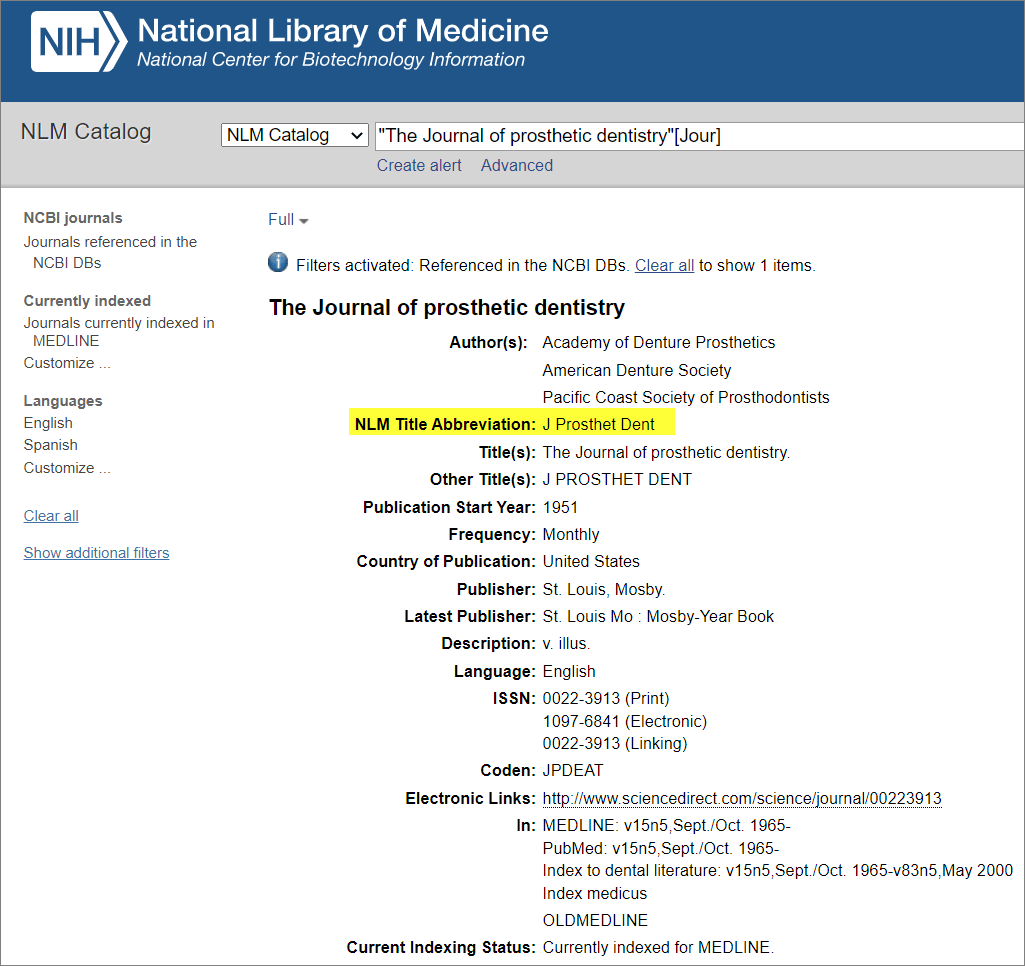The height and width of the screenshot is (966, 1025).
Task: Click the Language field value English
Action: pyautogui.click(x=569, y=671)
